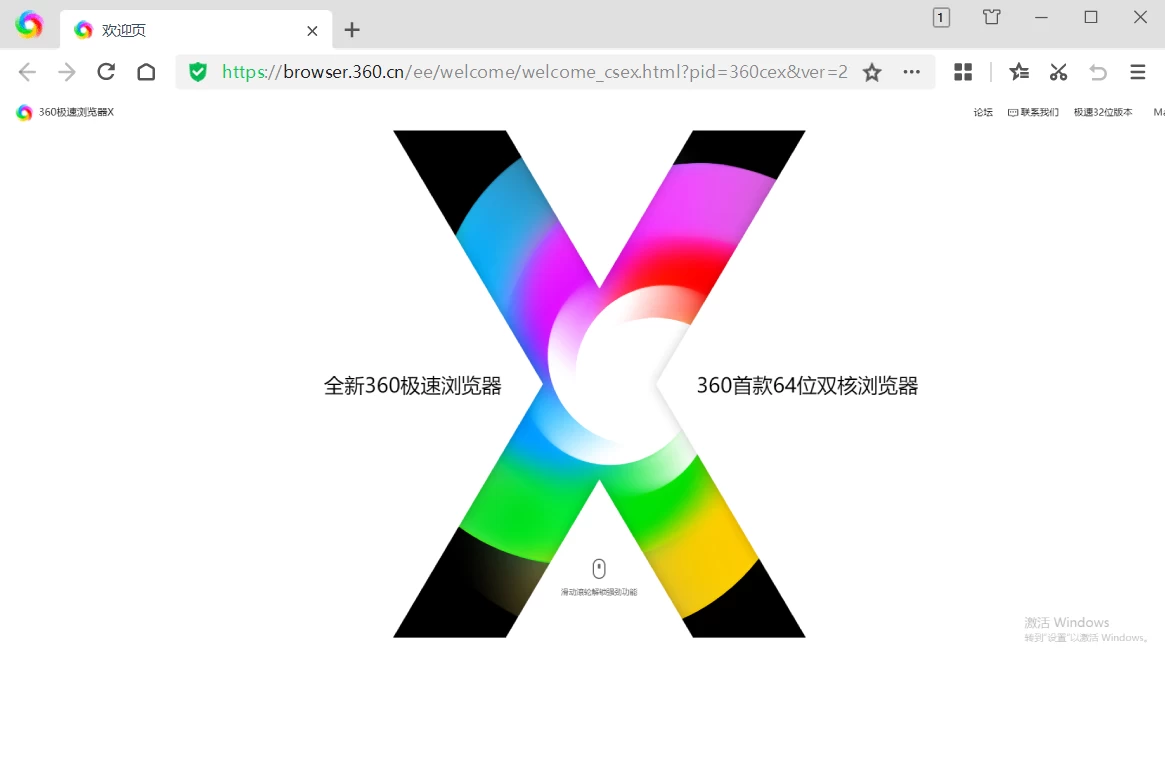Open the tab count indicator showing 1
Viewport: 1165px width, 762px height.
tap(941, 17)
